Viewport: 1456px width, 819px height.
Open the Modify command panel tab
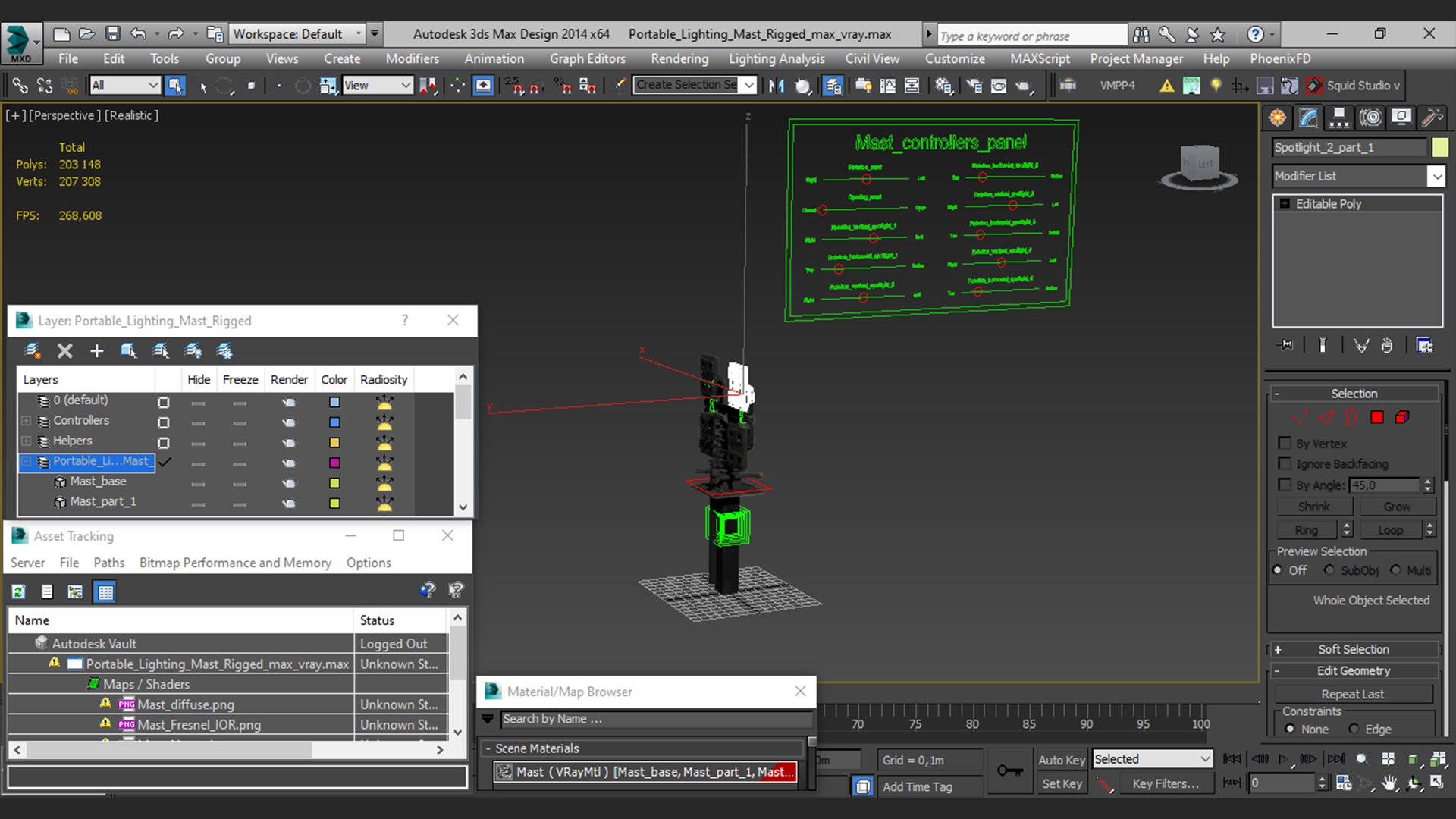[x=1308, y=118]
